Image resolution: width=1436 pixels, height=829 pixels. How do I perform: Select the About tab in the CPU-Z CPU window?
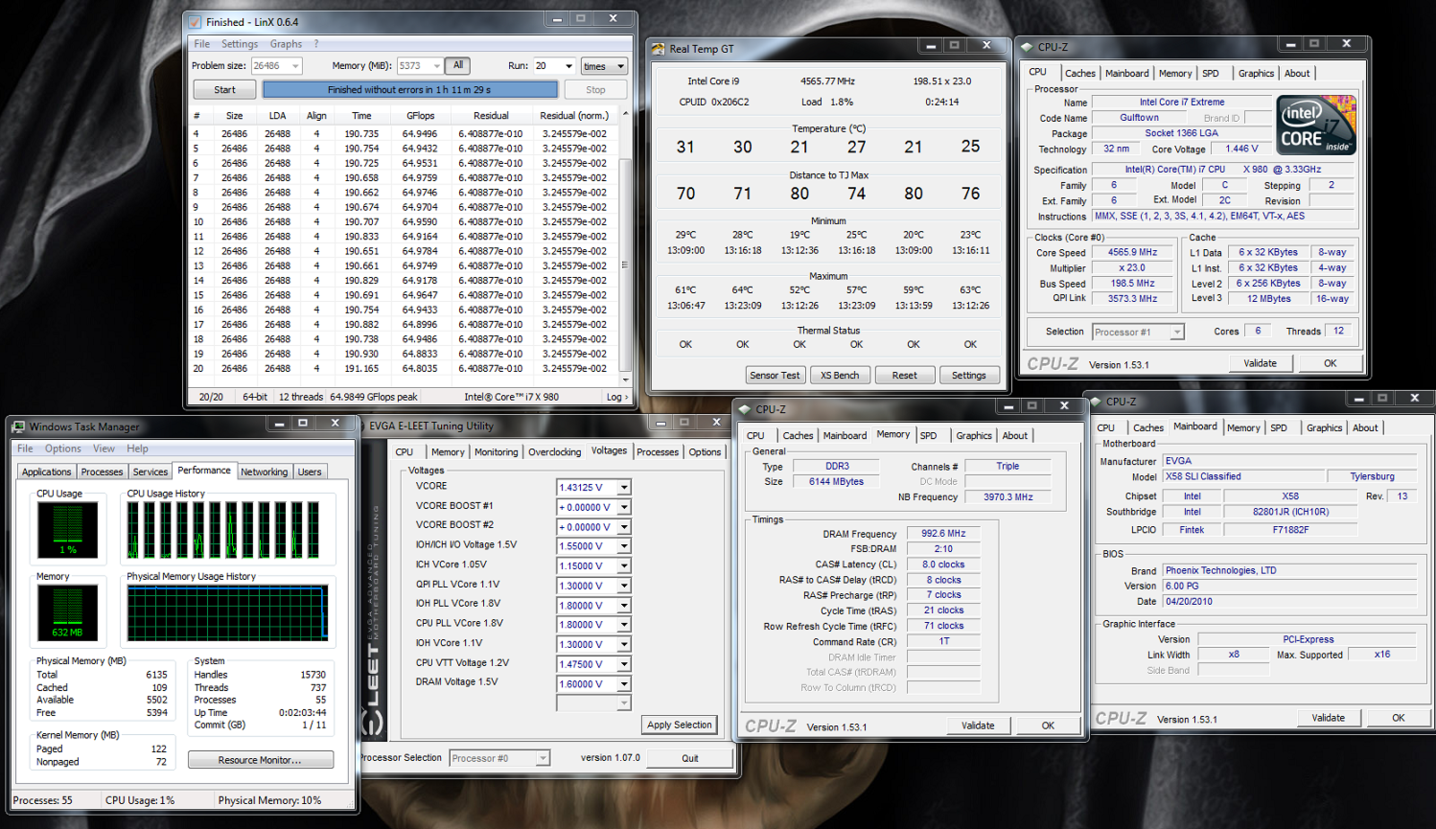pos(1297,73)
